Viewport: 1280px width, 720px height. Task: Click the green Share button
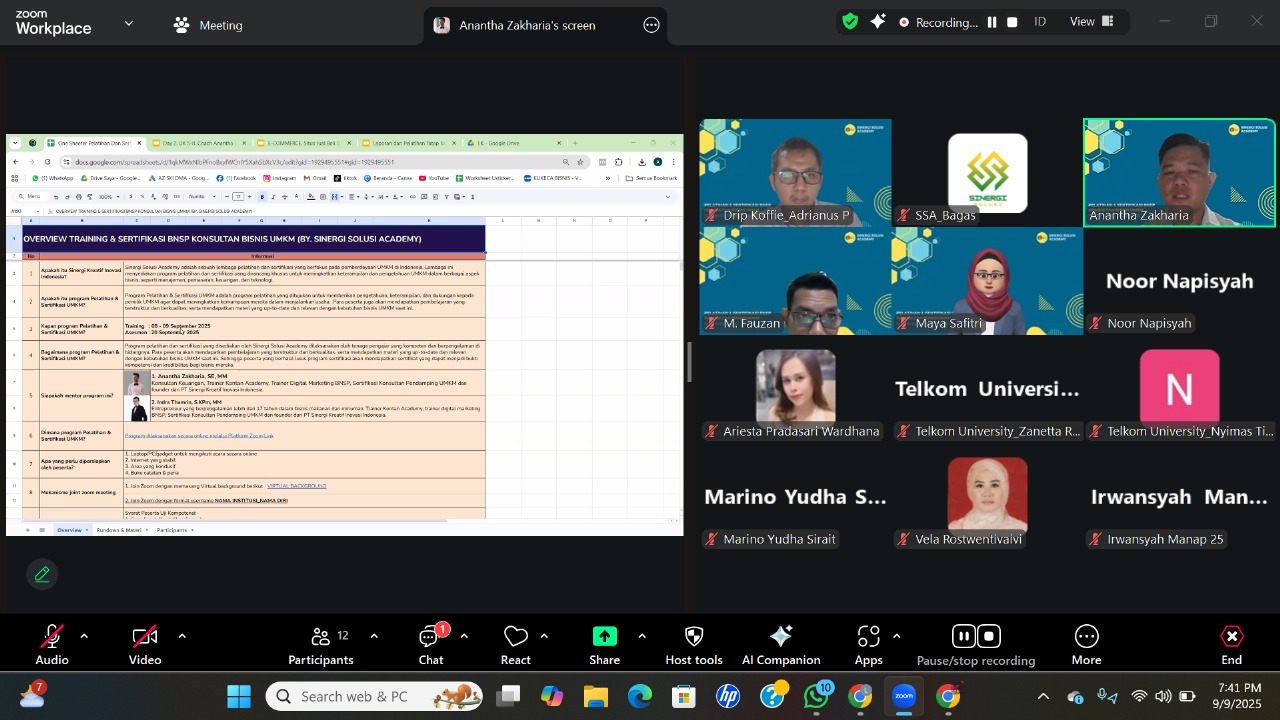coord(604,645)
